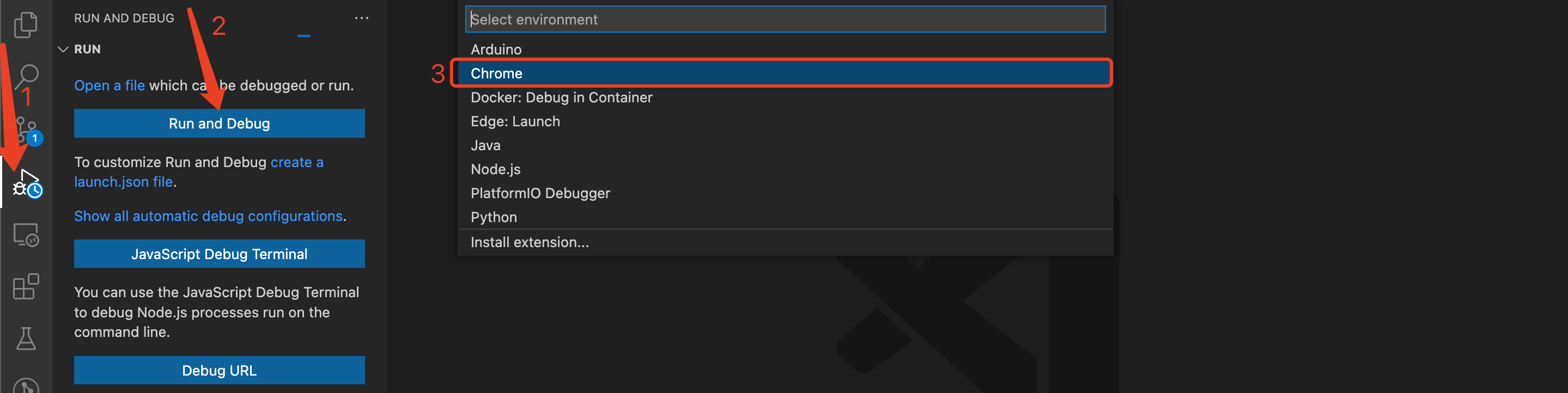Open 'Show all automatic debug configurations' link
Screen dimensions: 1568x393
point(208,217)
